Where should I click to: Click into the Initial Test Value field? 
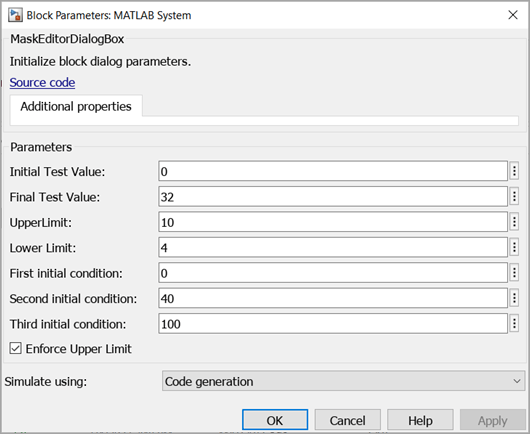333,171
